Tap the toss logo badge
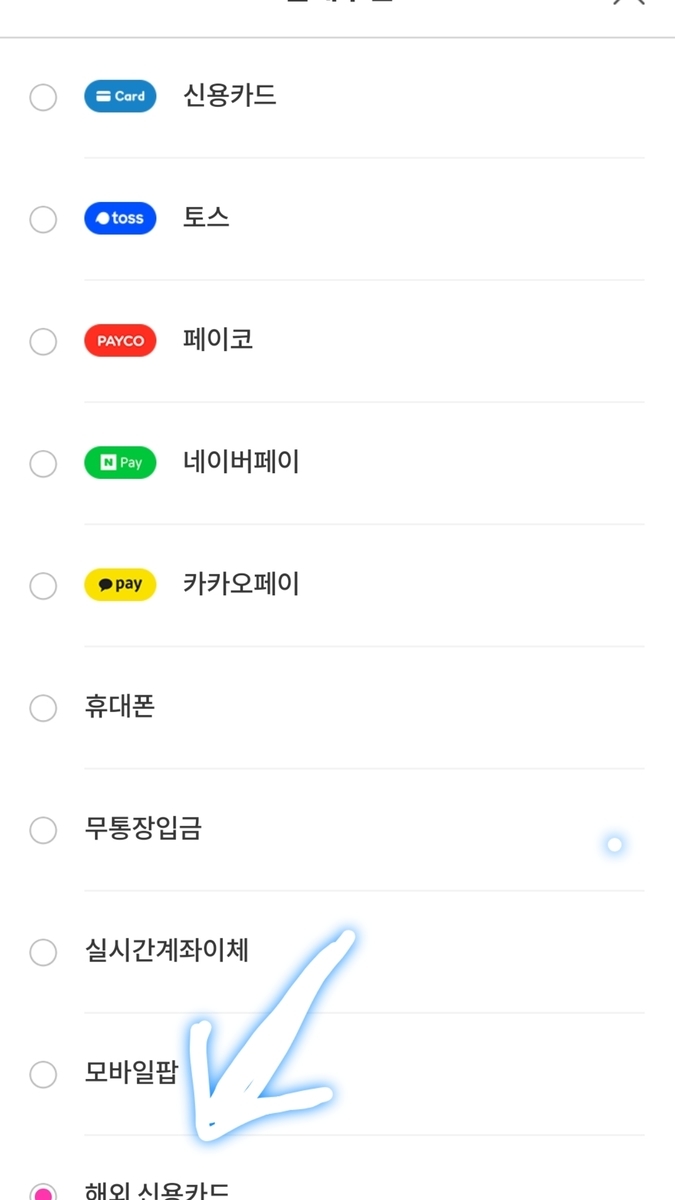Image resolution: width=675 pixels, height=1200 pixels. point(120,218)
